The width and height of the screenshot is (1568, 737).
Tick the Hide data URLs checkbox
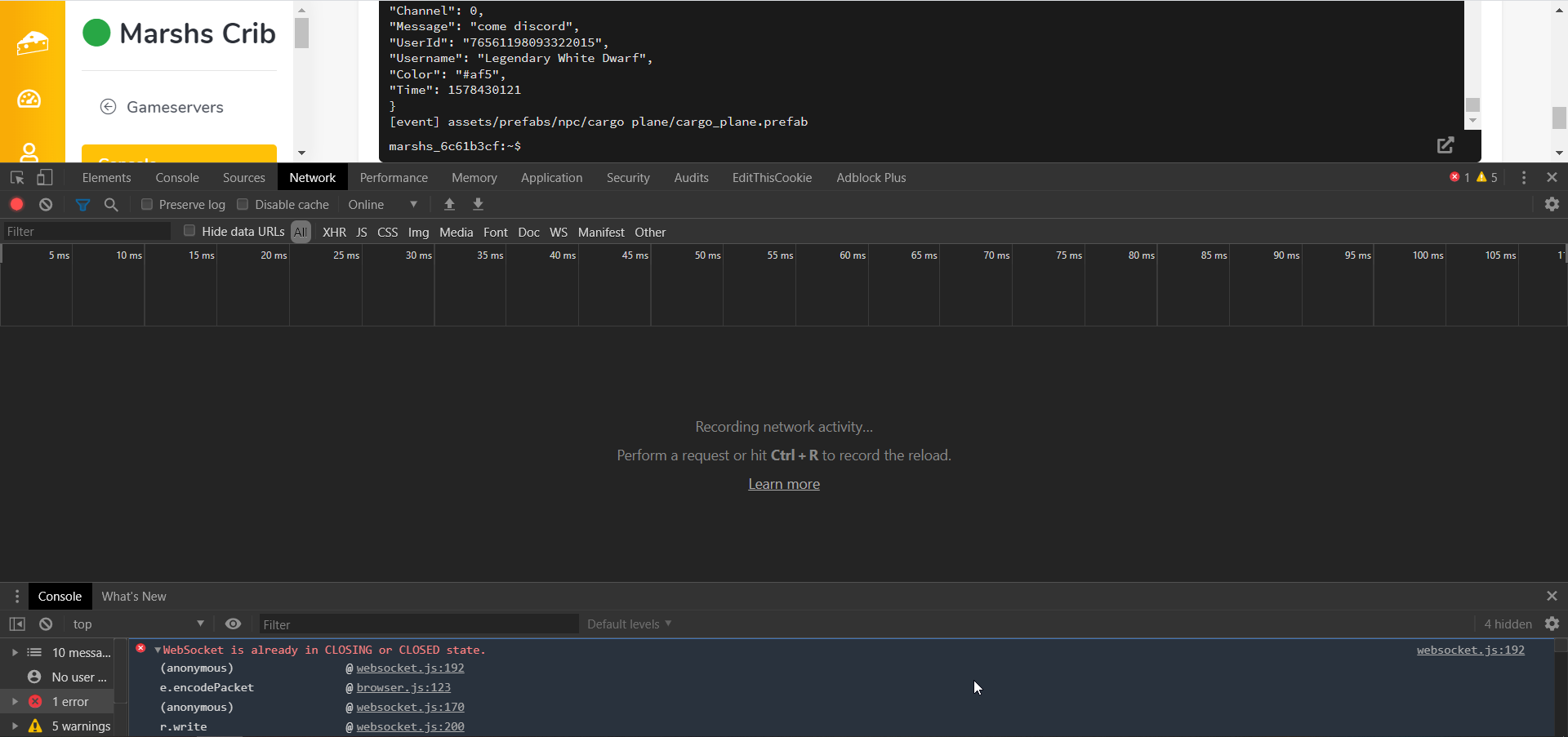[x=189, y=231]
